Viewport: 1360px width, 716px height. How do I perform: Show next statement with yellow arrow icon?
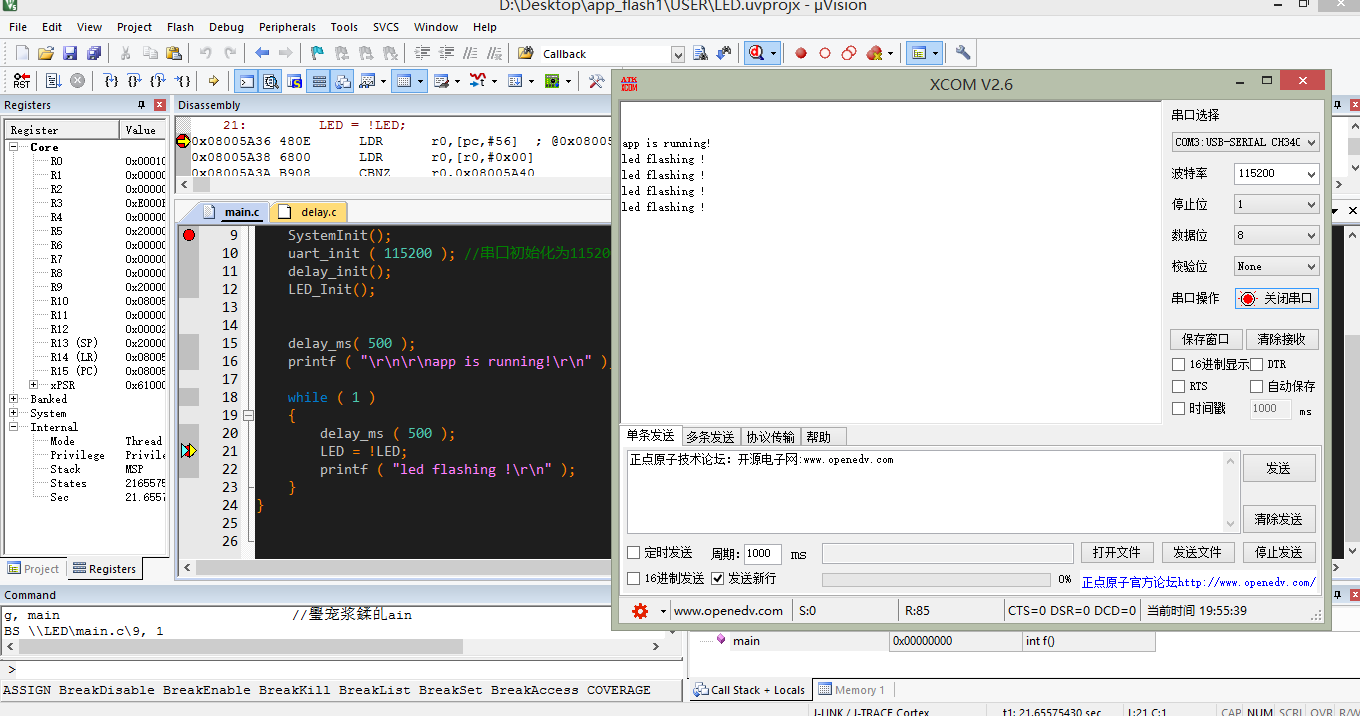click(x=214, y=81)
